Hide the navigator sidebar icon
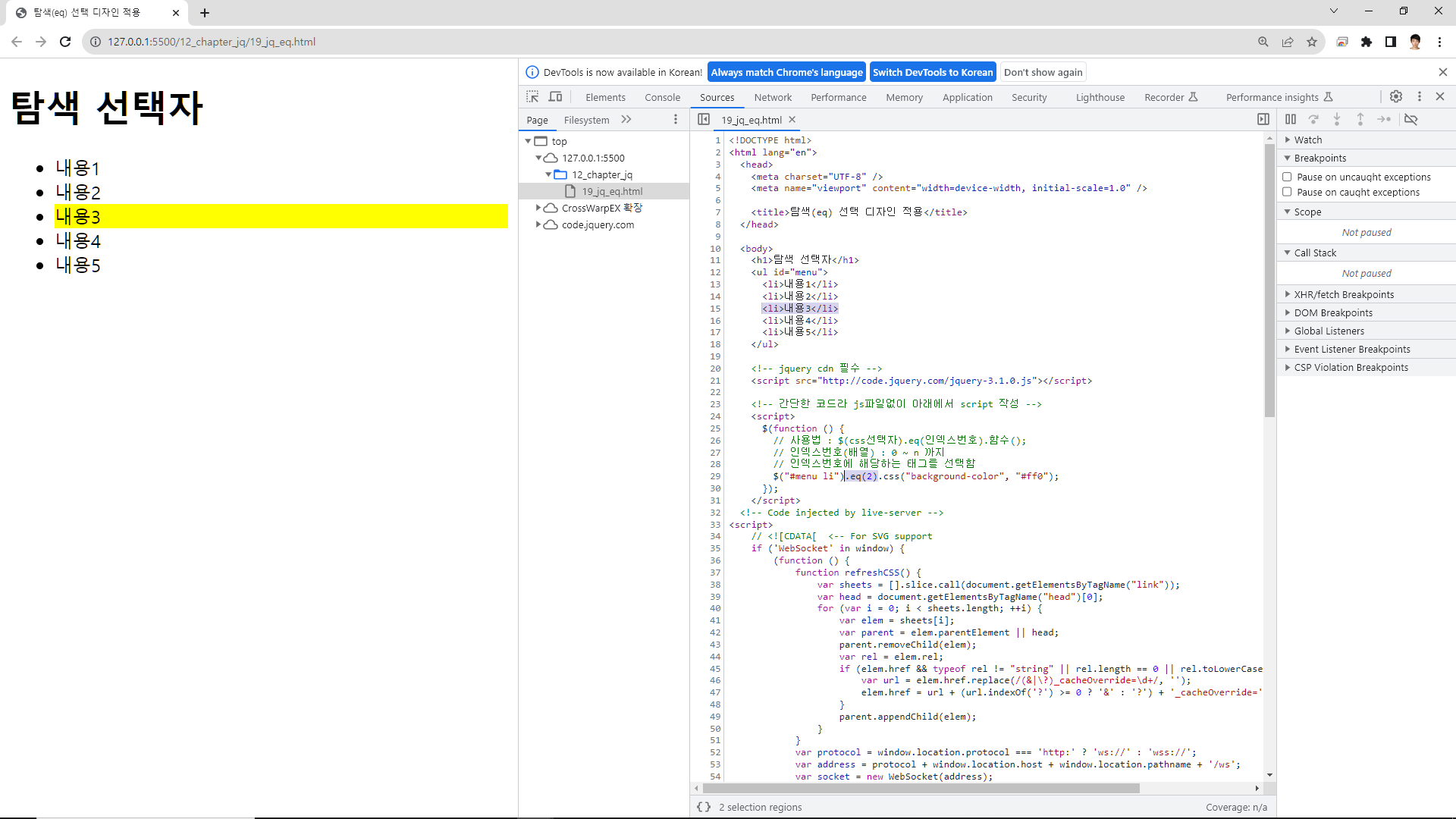The image size is (1456, 819). pyautogui.click(x=704, y=119)
